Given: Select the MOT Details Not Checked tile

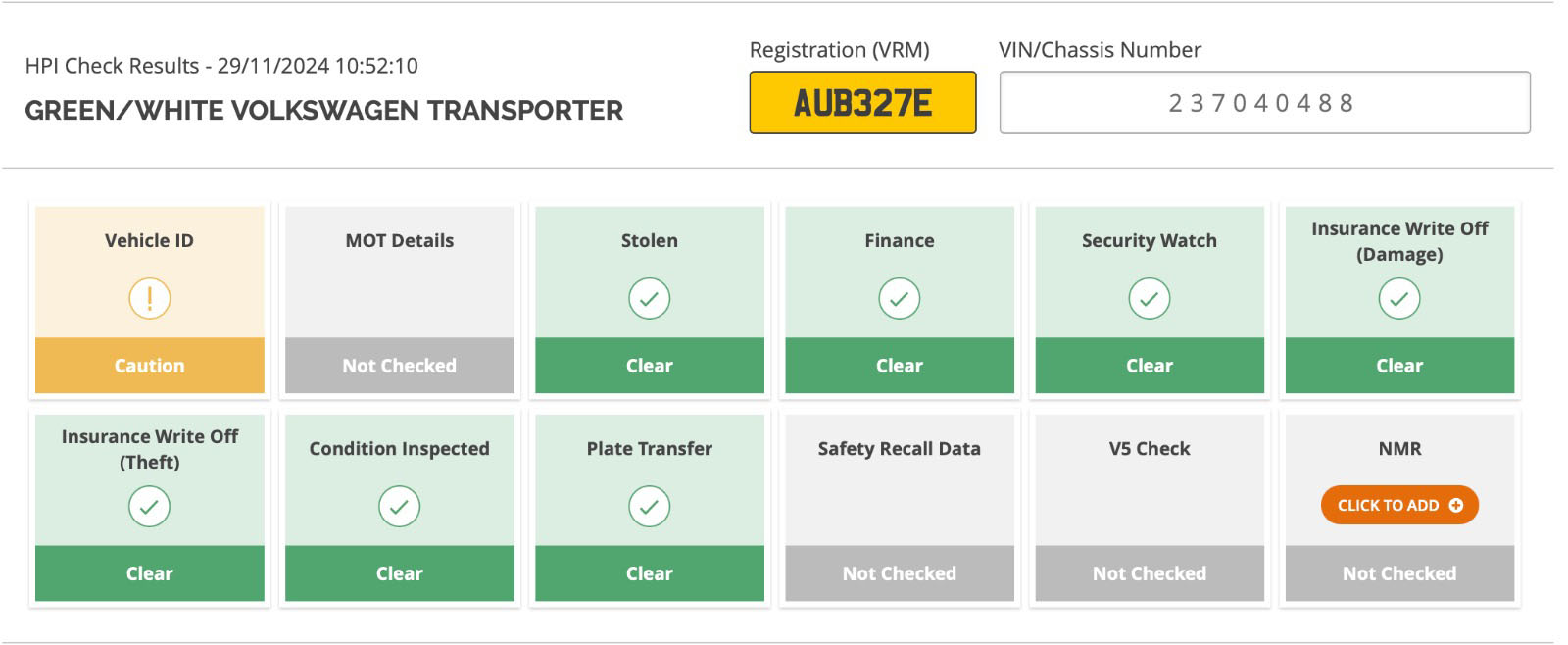Looking at the screenshot, I should [399, 300].
